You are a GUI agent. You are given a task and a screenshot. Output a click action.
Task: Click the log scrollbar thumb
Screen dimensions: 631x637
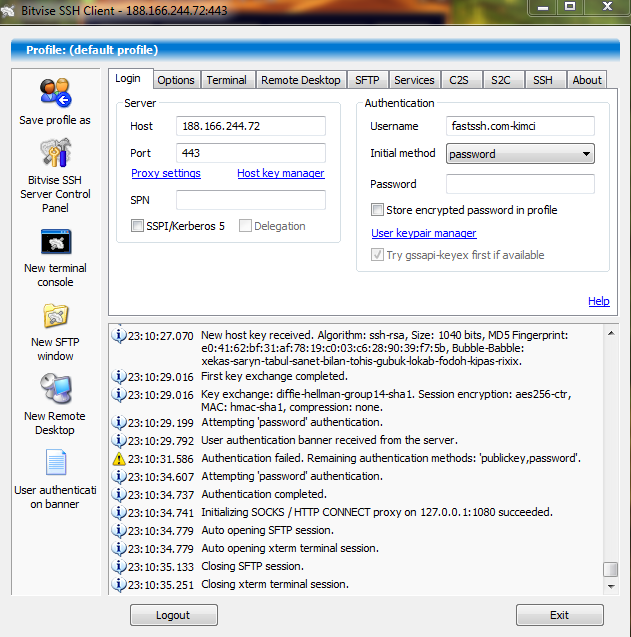(611, 569)
